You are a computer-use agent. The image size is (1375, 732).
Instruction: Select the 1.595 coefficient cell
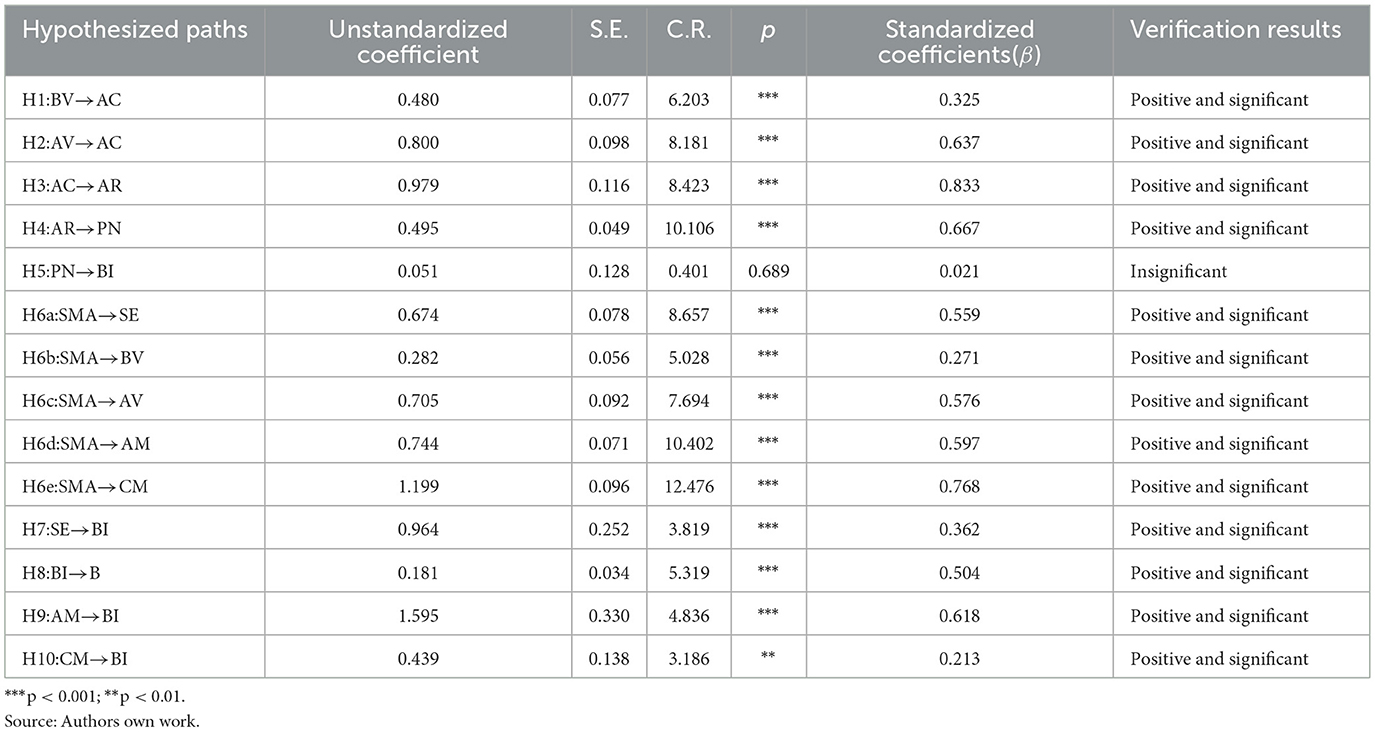(x=418, y=616)
